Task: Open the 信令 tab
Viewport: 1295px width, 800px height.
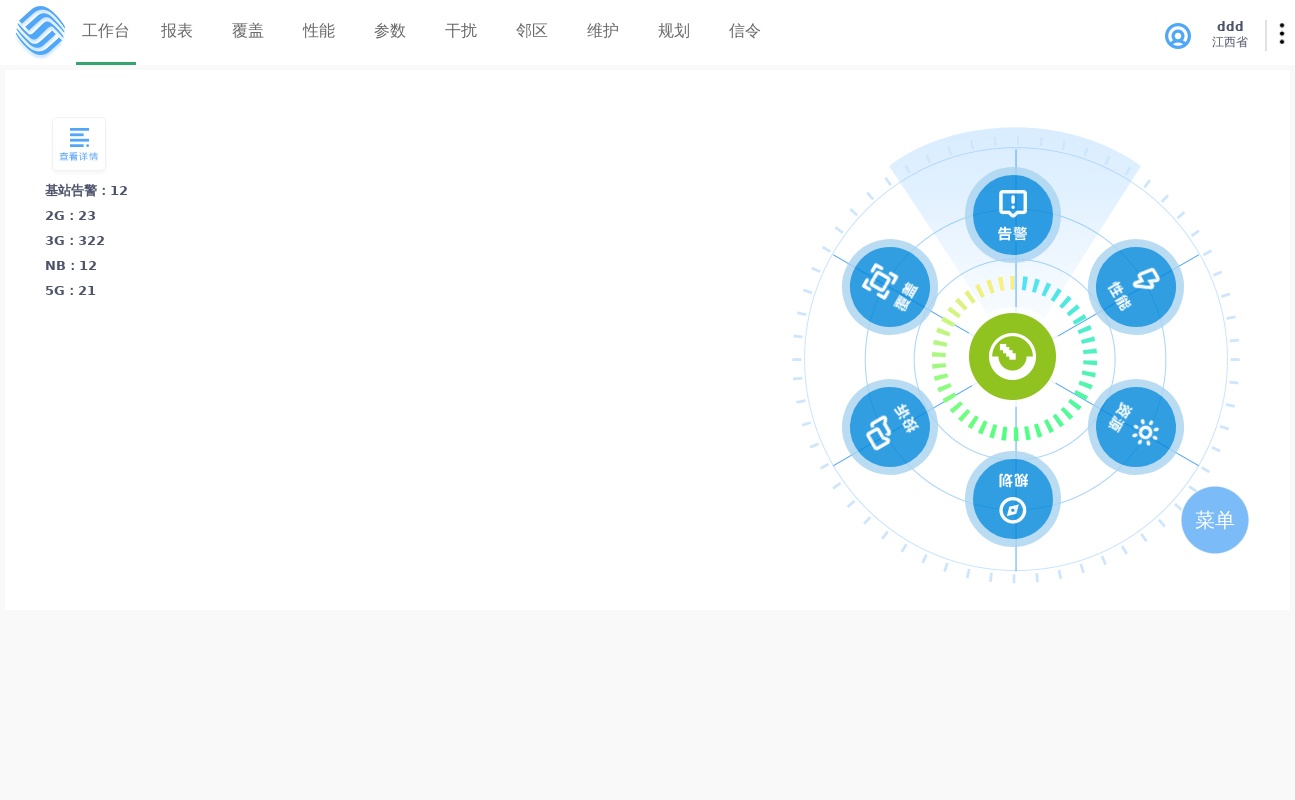Action: tap(745, 31)
